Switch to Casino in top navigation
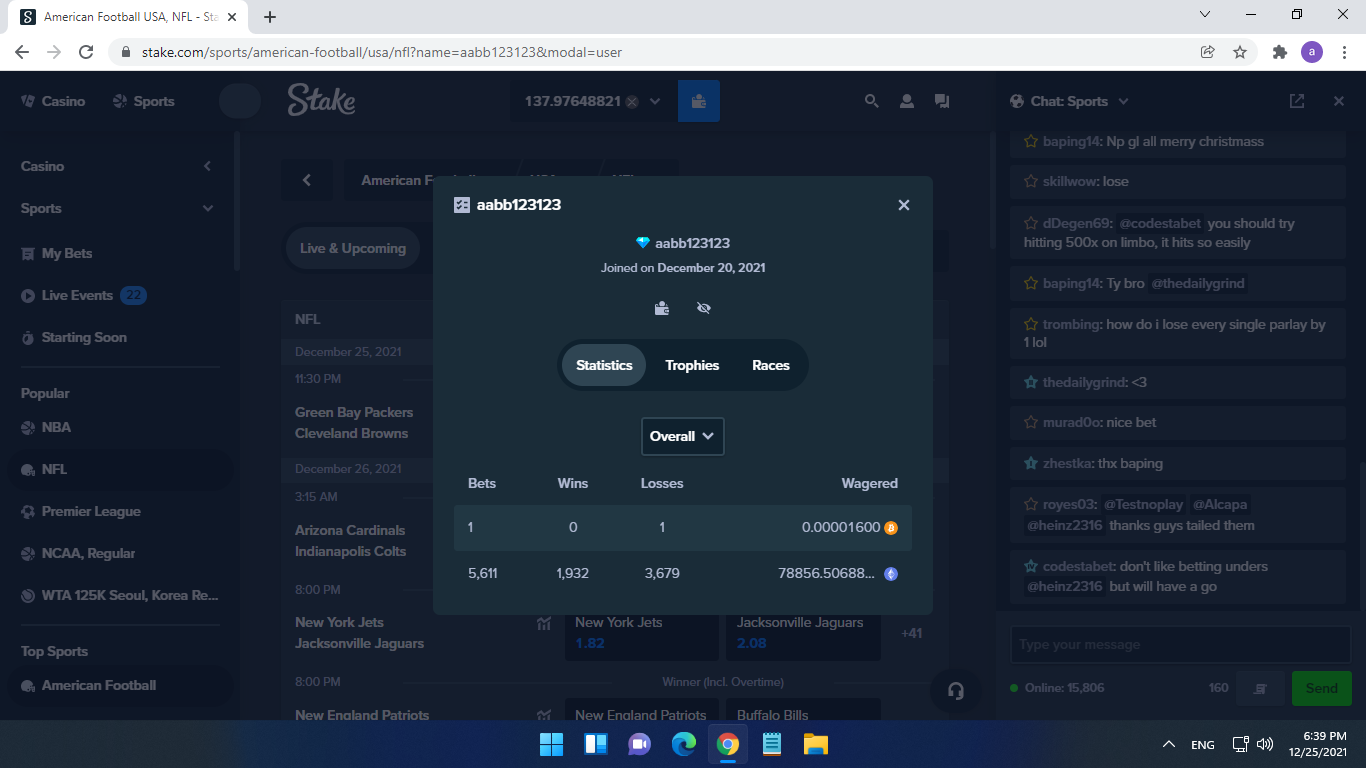 53,101
